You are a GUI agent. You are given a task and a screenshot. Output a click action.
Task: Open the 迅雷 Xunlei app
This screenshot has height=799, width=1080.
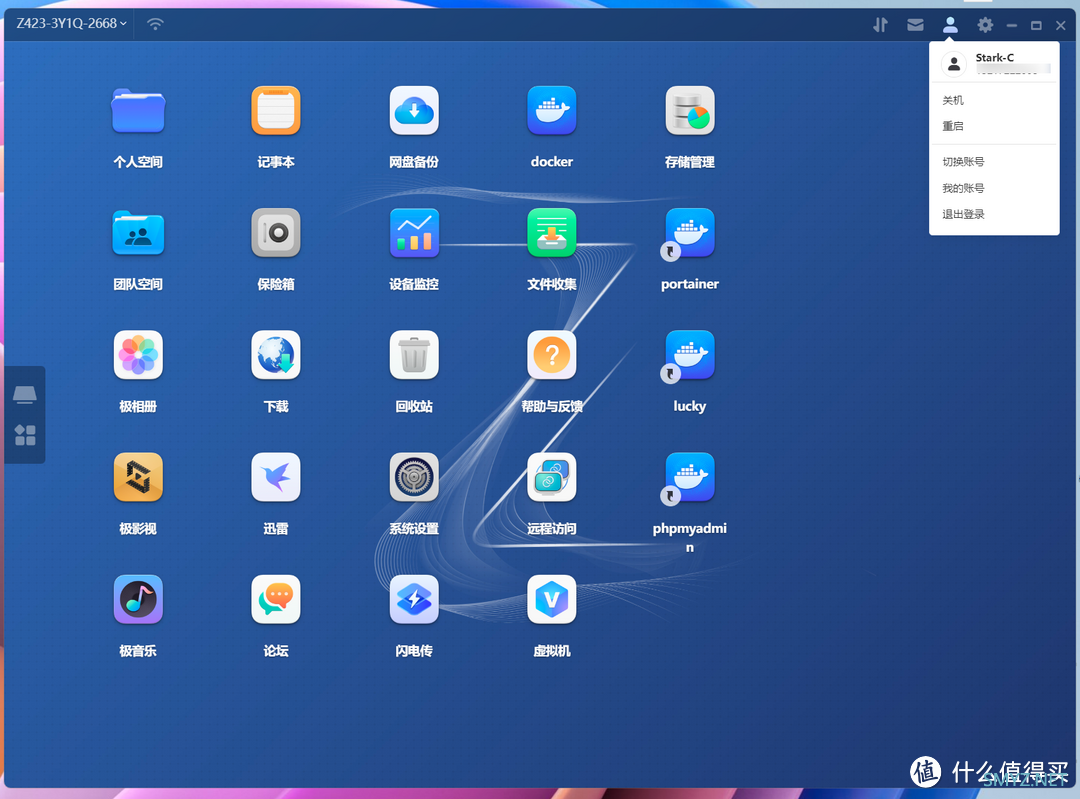pos(276,477)
